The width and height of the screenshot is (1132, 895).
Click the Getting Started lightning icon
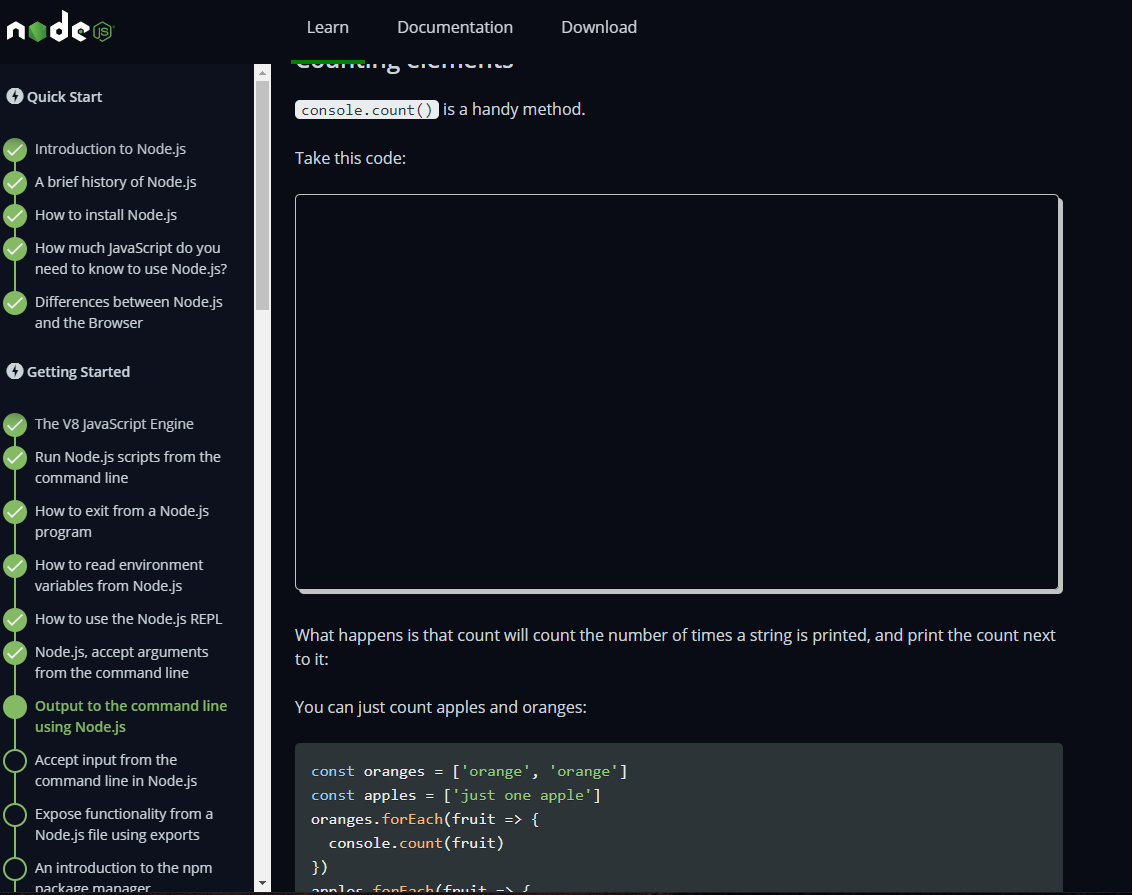[x=14, y=371]
